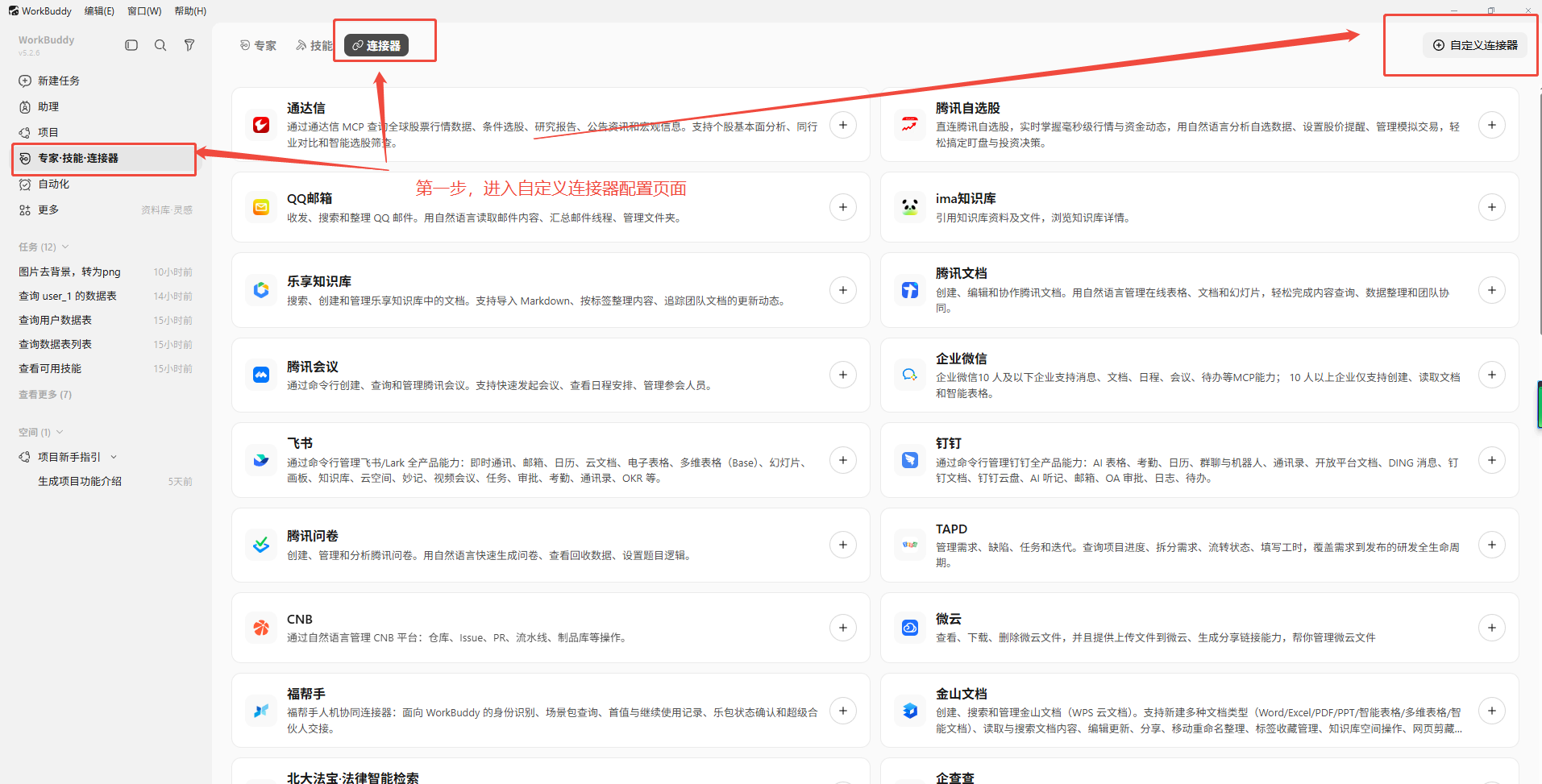Open 更多 in sidebar
1542x784 pixels.
[x=48, y=209]
